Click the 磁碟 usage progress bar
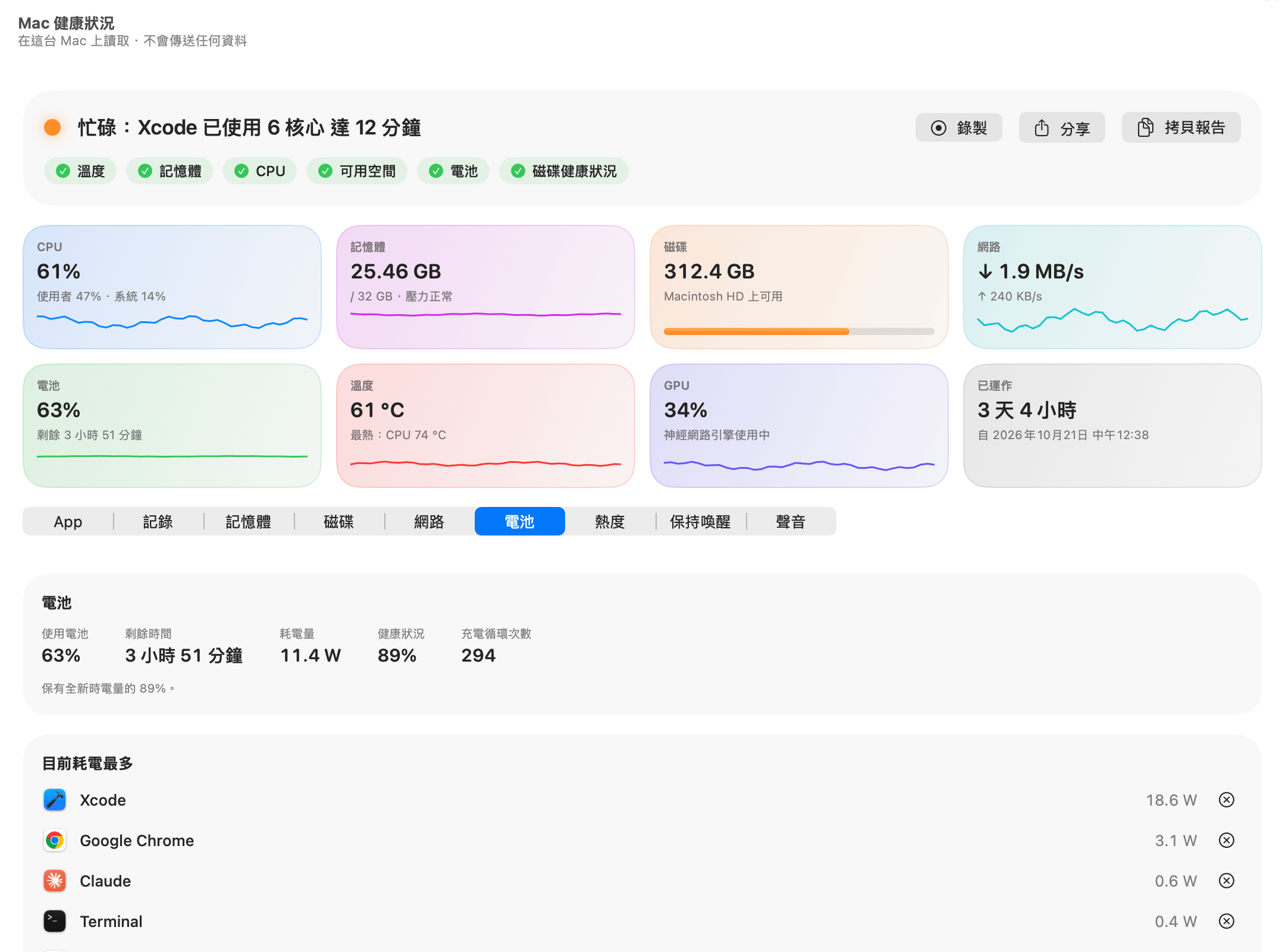Screen dimensions: 1279x952 pos(799,331)
